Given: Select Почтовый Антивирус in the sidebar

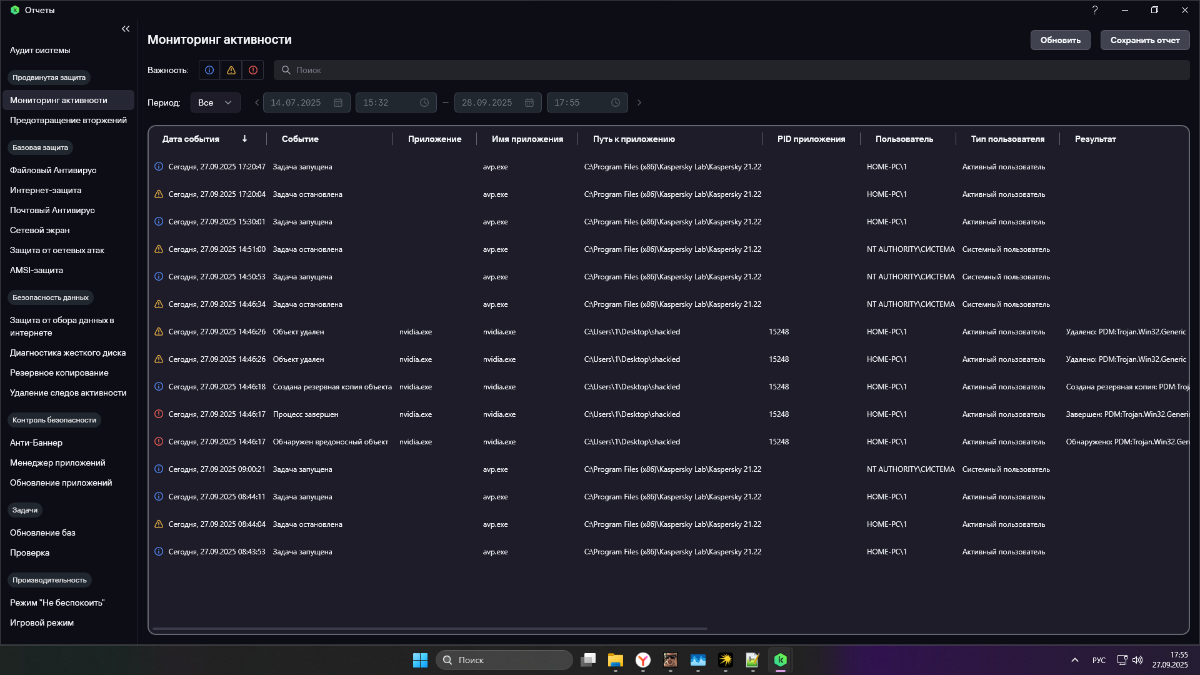Looking at the screenshot, I should point(52,210).
